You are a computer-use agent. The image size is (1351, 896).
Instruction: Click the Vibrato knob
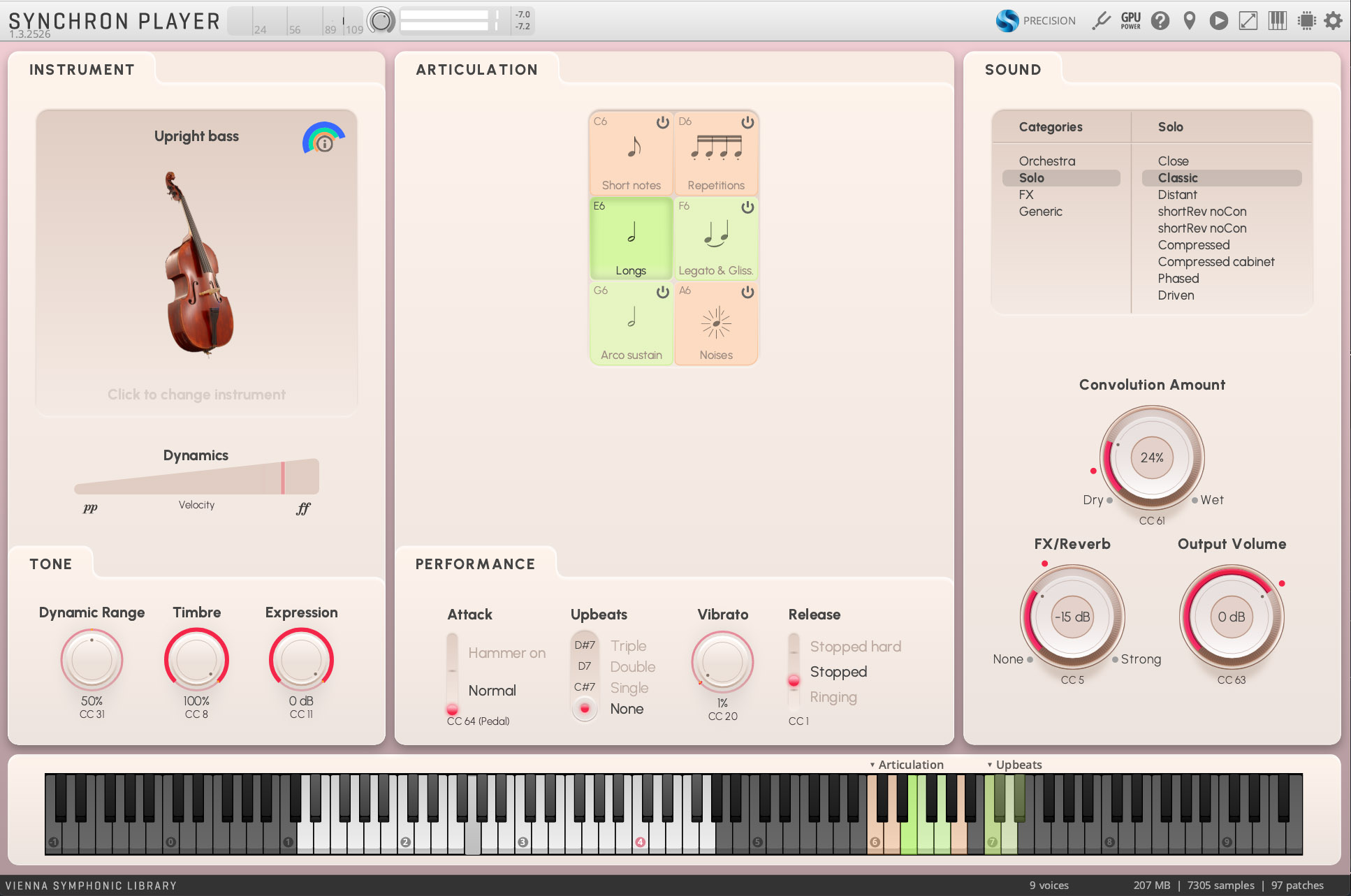click(x=722, y=662)
